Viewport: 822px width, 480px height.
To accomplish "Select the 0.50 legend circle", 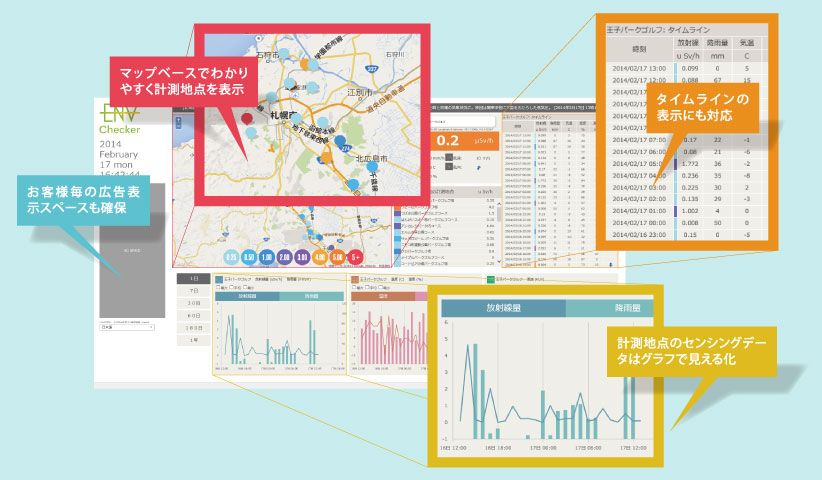I will click(x=249, y=257).
